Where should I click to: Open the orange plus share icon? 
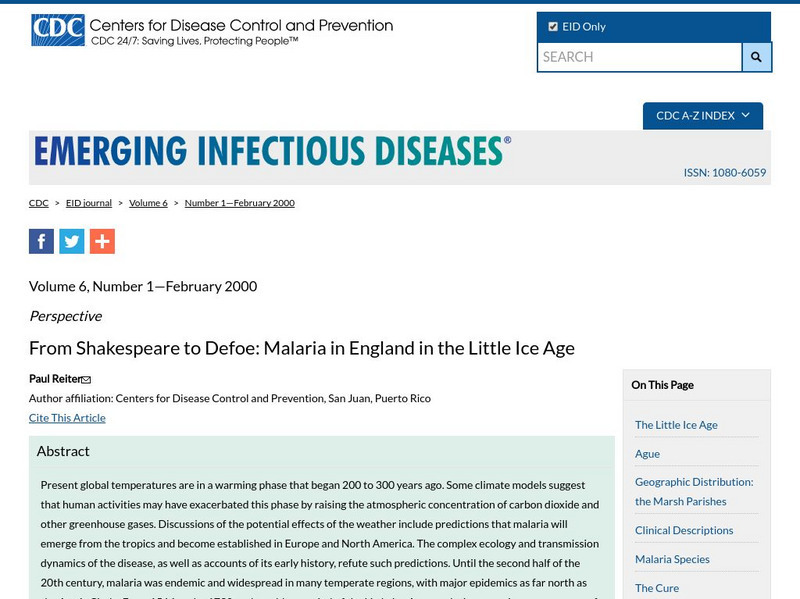pos(102,241)
